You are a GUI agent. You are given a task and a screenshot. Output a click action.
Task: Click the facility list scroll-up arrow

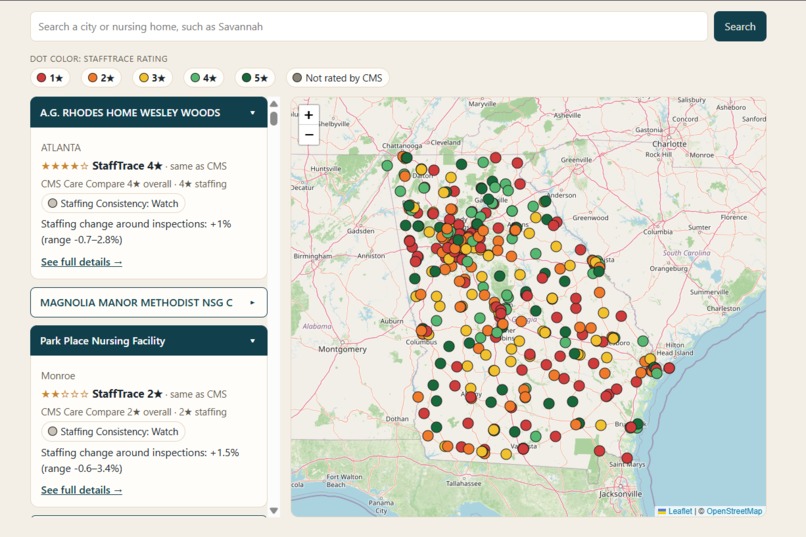coord(274,103)
